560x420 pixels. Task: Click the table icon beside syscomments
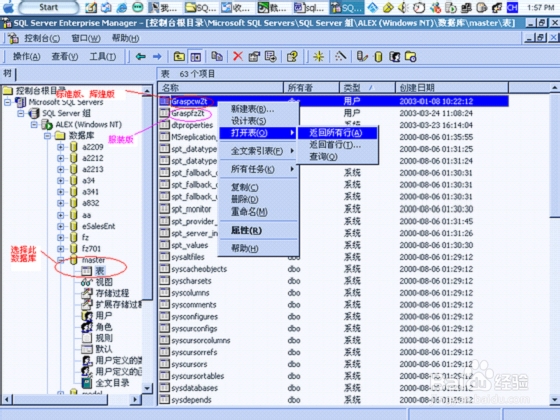pos(164,304)
